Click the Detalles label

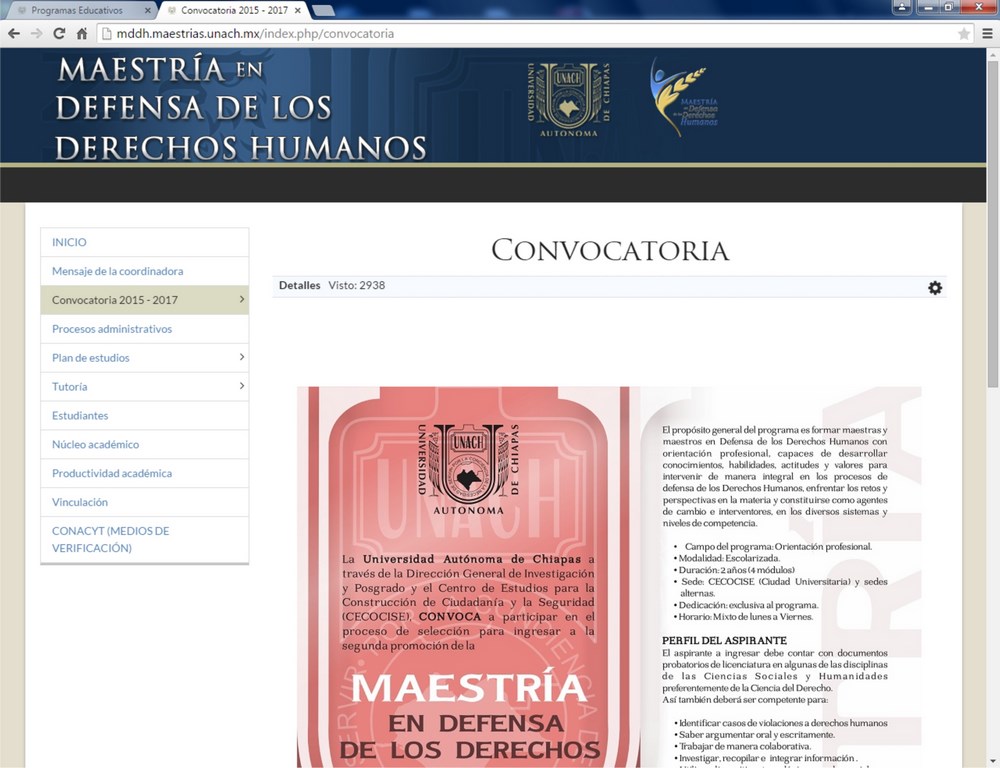[299, 285]
